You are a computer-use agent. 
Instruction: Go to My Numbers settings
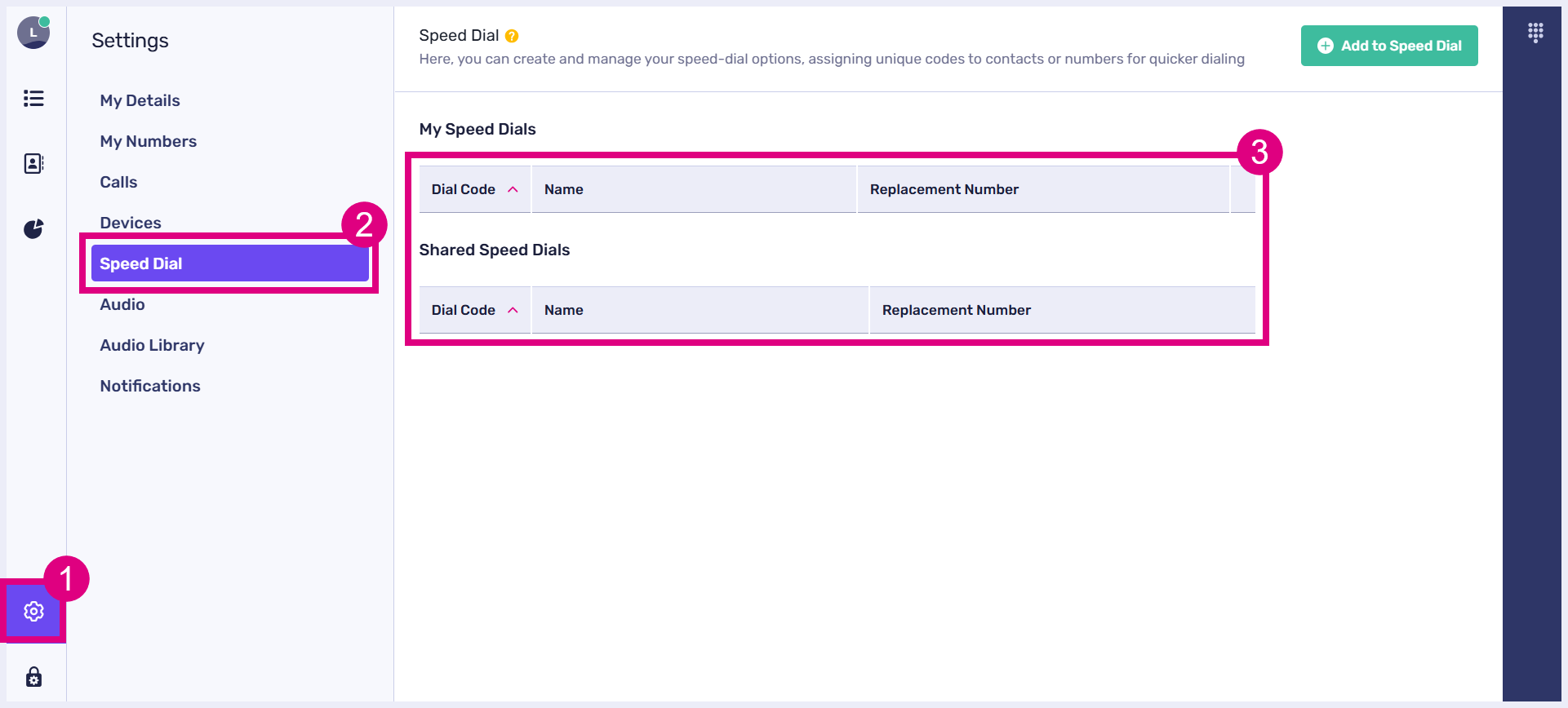coord(148,141)
